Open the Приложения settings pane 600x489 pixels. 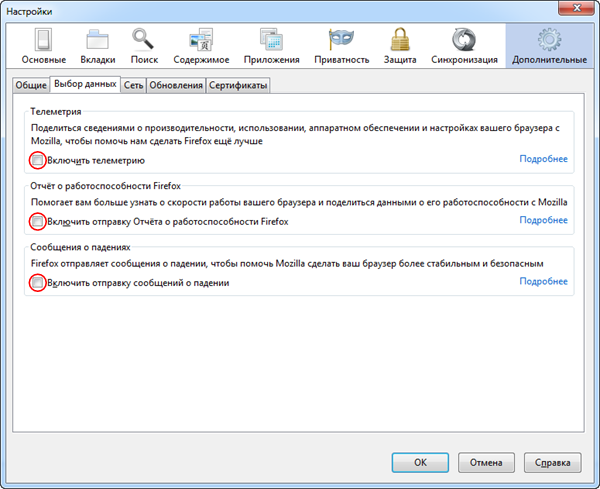click(271, 46)
